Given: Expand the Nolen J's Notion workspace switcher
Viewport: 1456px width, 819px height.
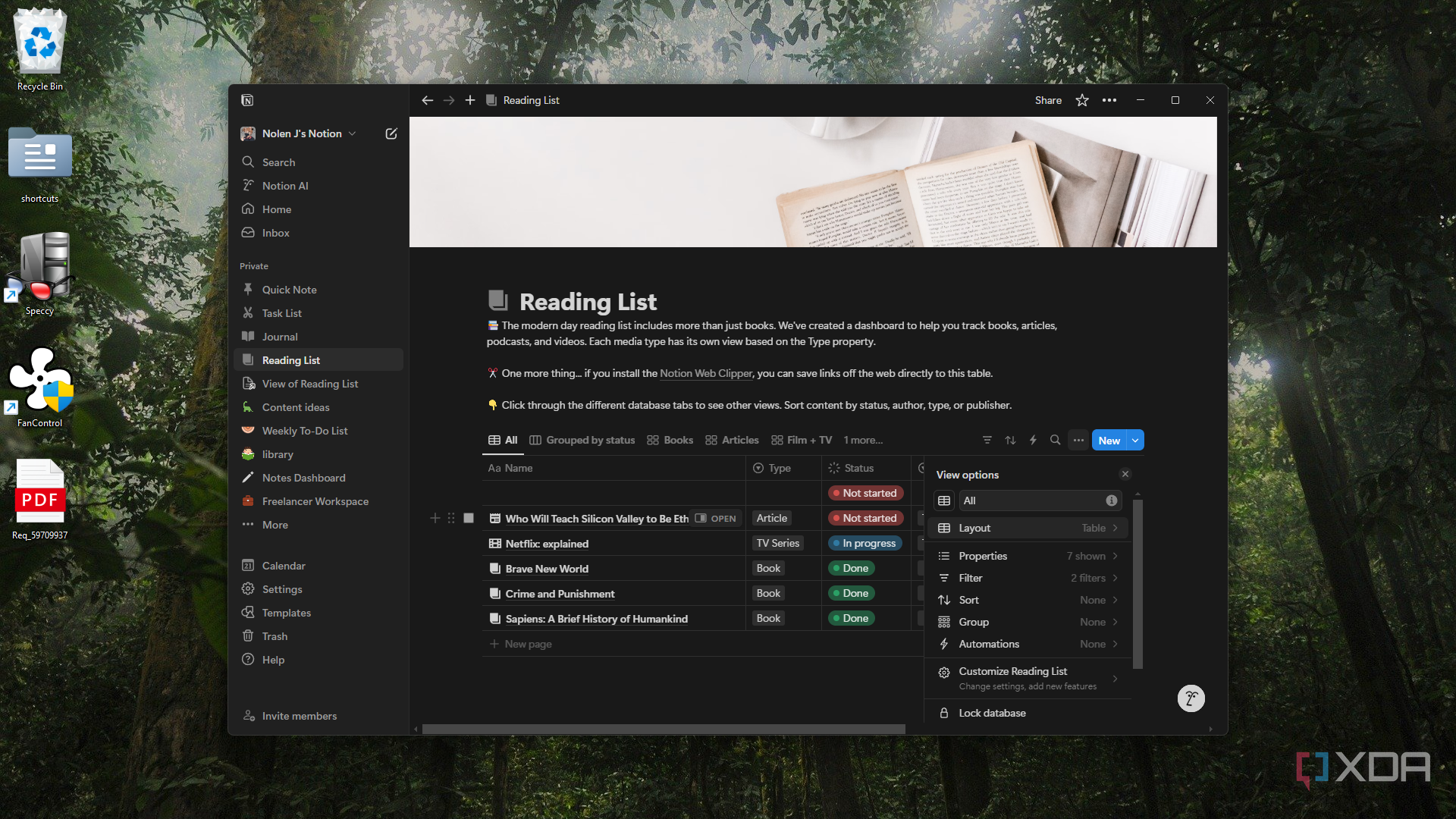Looking at the screenshot, I should pos(299,133).
